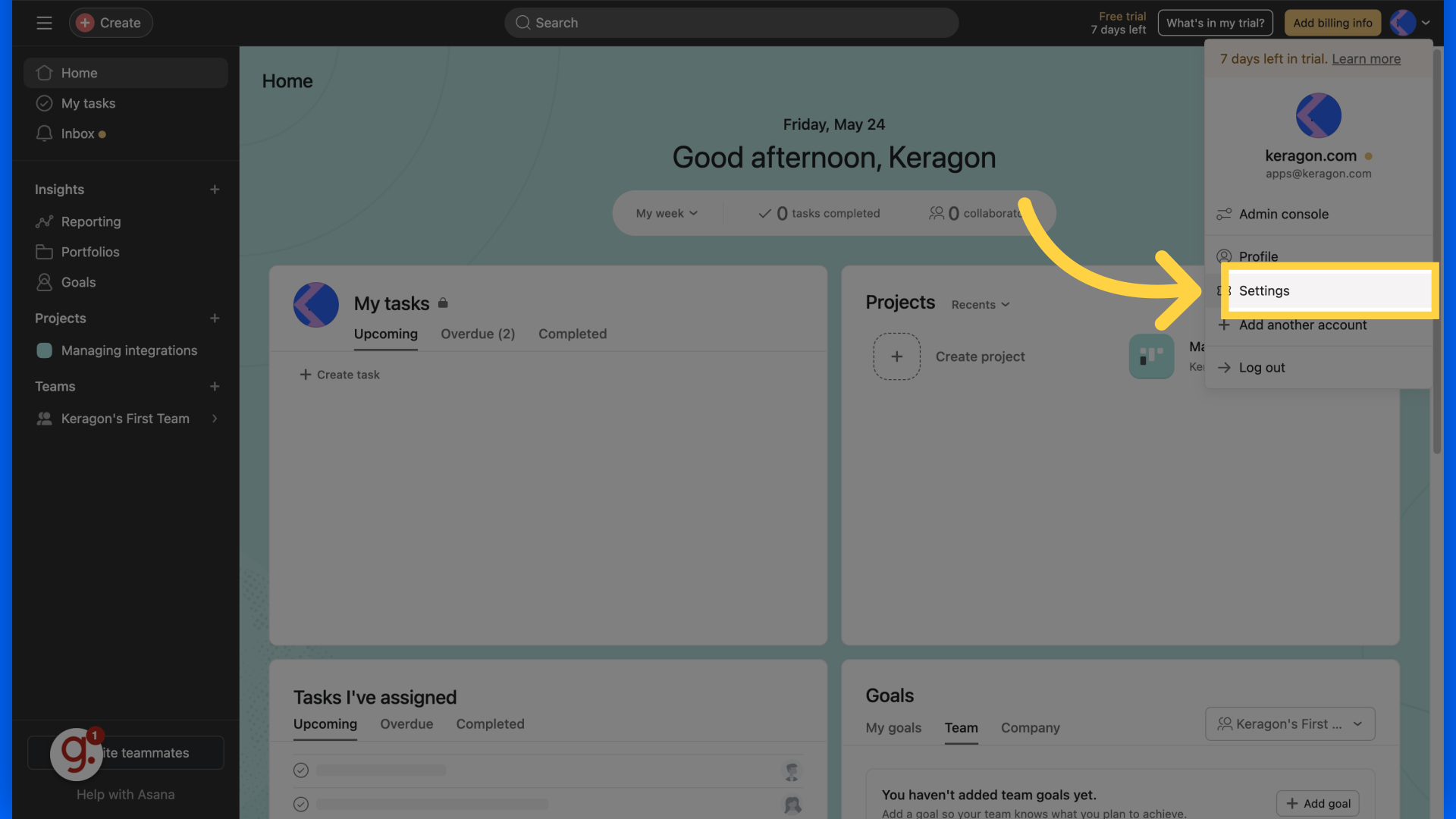1456x819 pixels.
Task: Mark second assigned task complete
Action: point(301,804)
